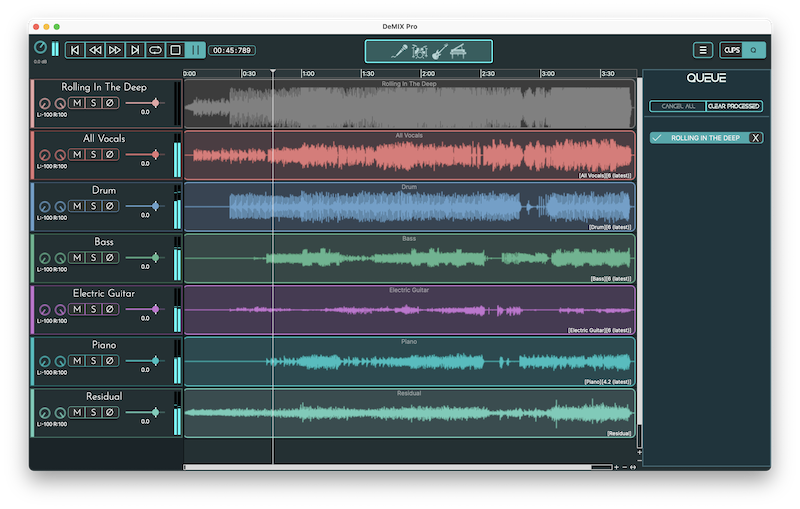The width and height of the screenshot is (800, 509).
Task: Switch to the CLIPS tab
Action: tap(732, 50)
